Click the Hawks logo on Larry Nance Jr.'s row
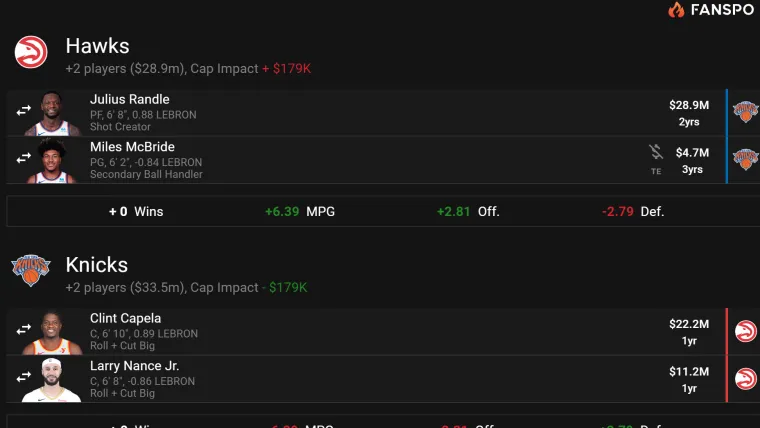 745,379
